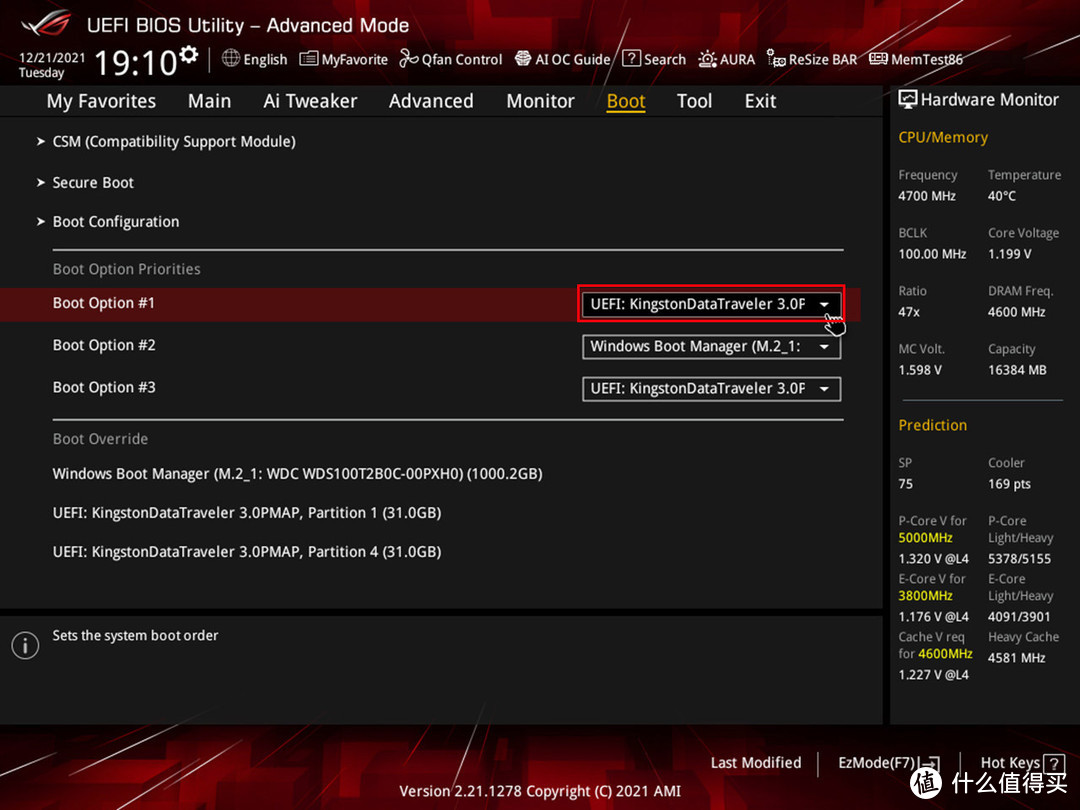Launch Qfan Control fan icon
1080x810 pixels.
[x=408, y=59]
